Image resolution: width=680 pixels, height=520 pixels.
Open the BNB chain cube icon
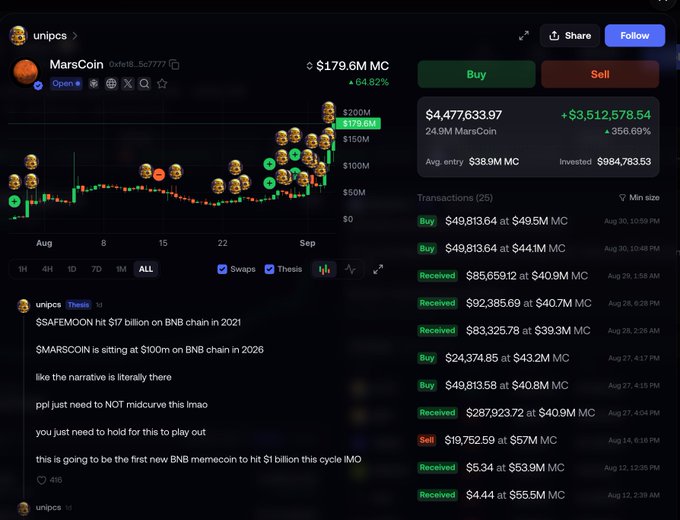[x=94, y=84]
